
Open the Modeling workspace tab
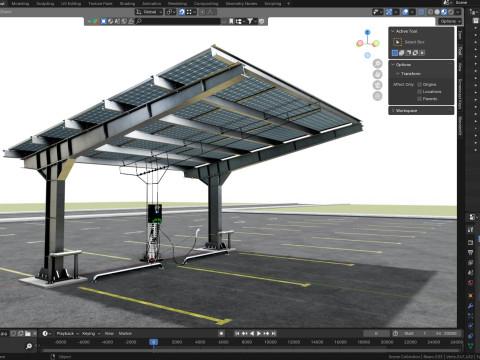(x=20, y=4)
